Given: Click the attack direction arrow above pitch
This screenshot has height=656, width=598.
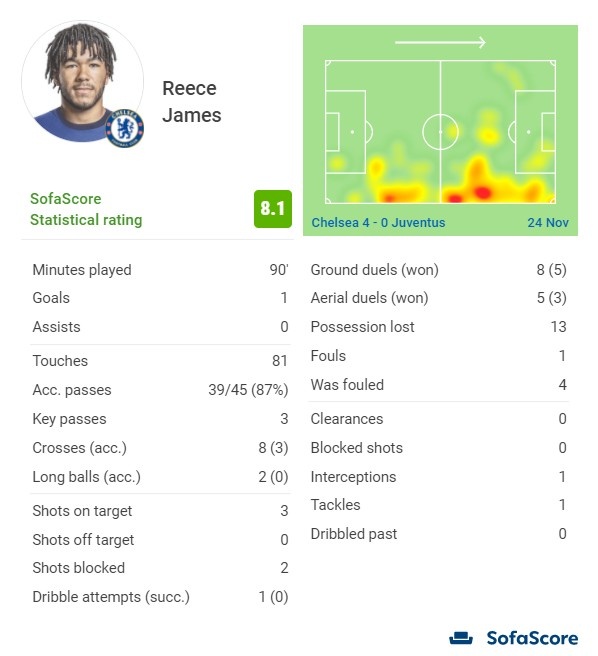Looking at the screenshot, I should tap(440, 42).
